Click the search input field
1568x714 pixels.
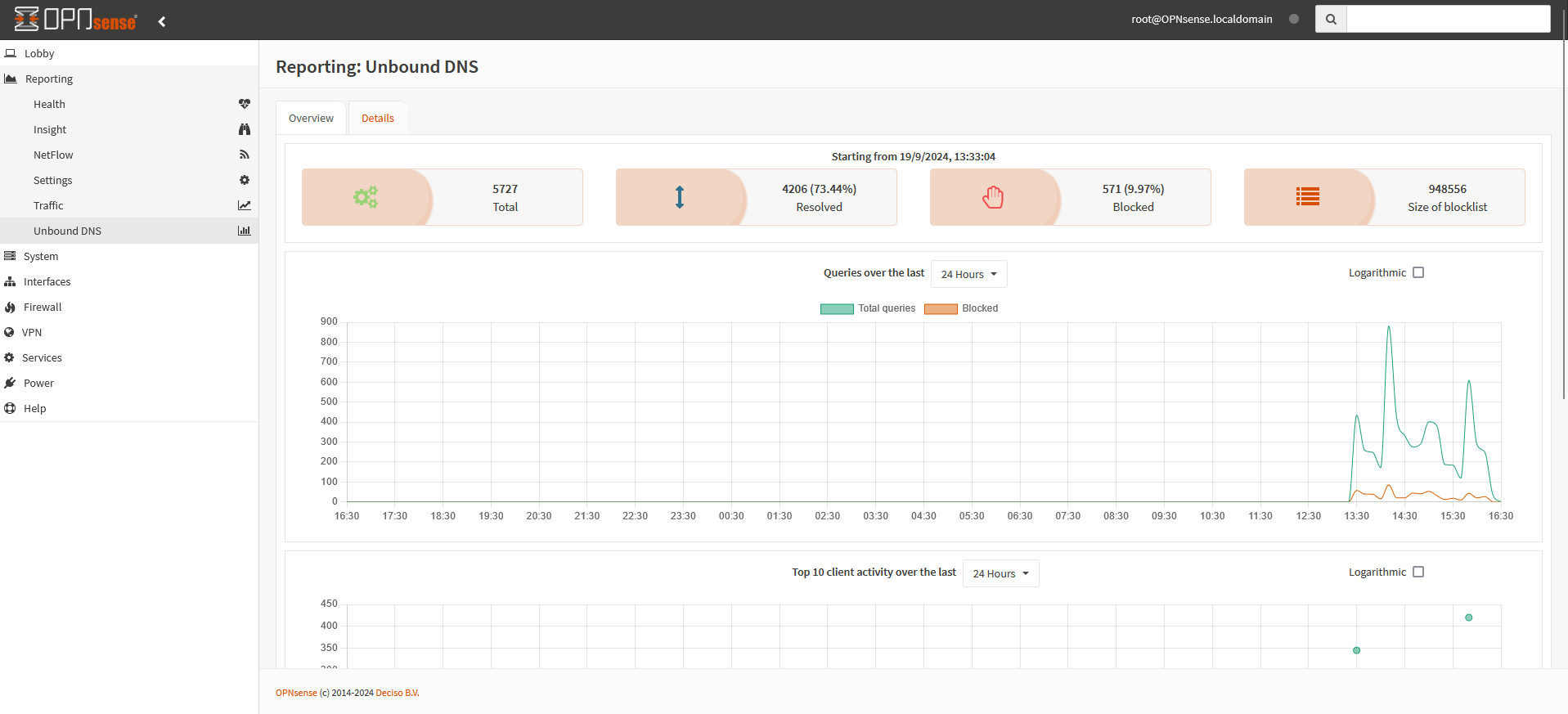point(1448,19)
